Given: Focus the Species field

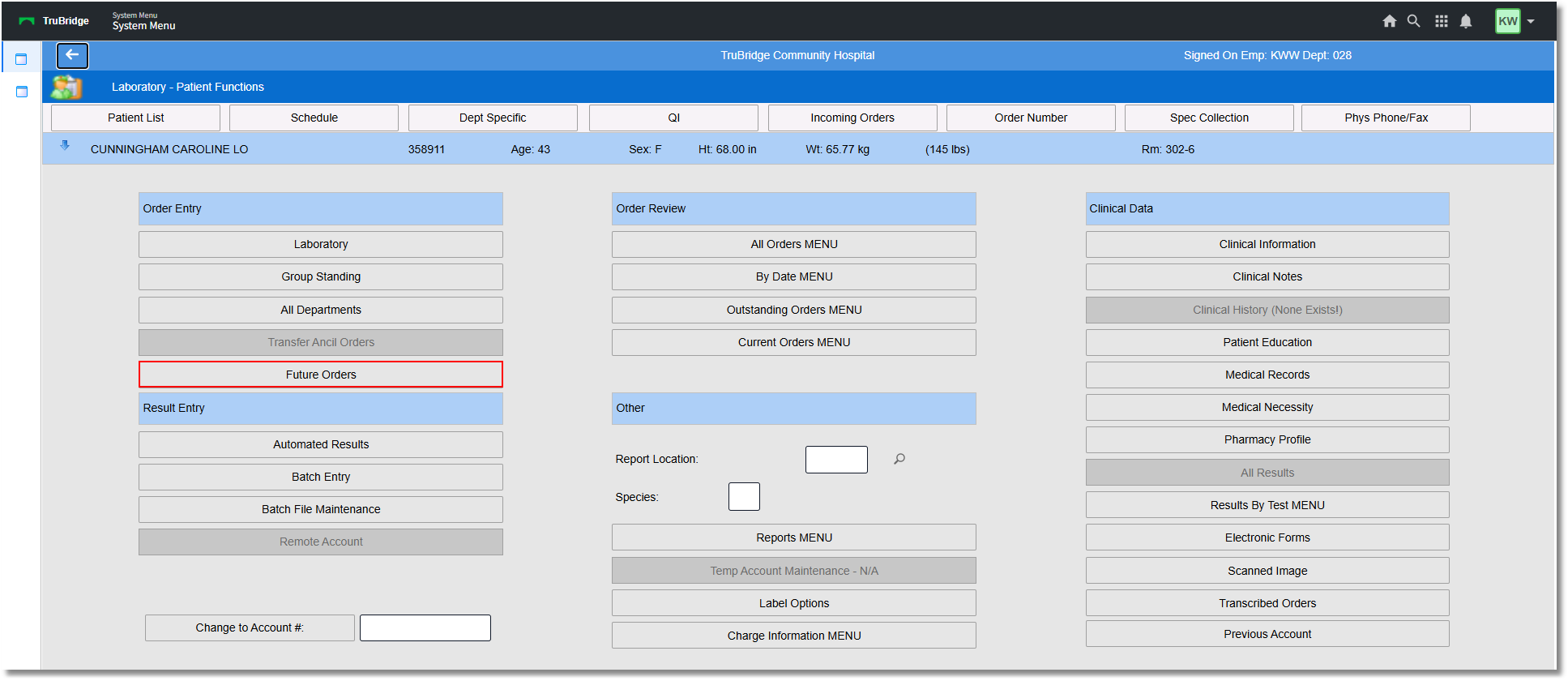Looking at the screenshot, I should [x=744, y=496].
